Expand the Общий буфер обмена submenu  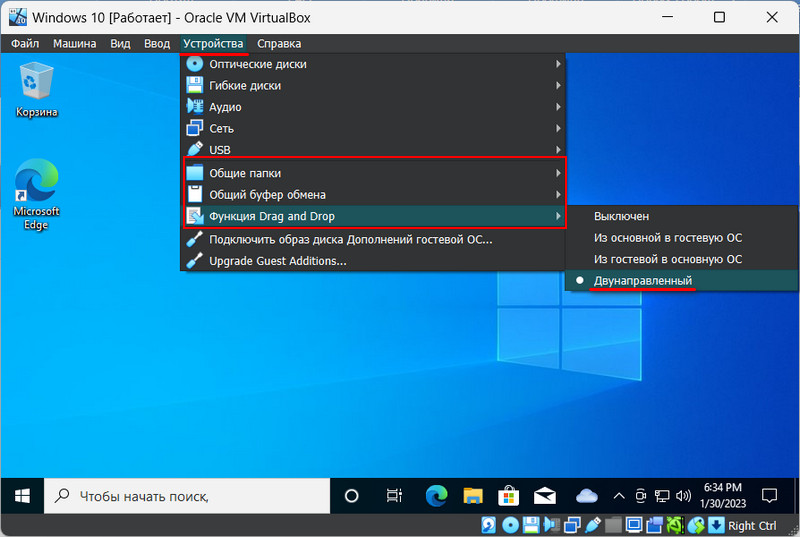(373, 195)
